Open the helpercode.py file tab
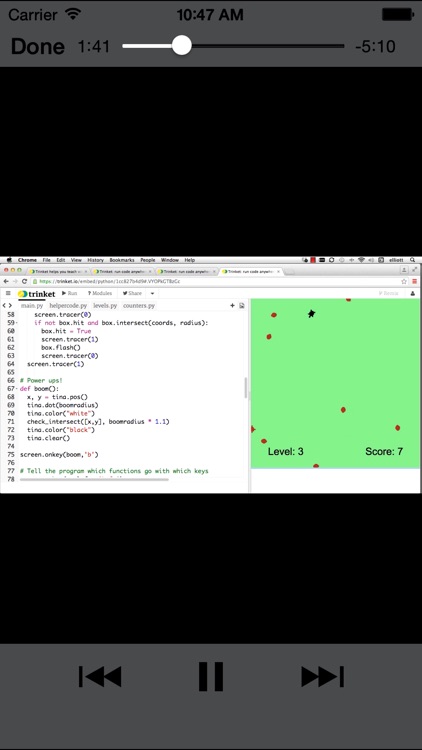Image resolution: width=422 pixels, height=750 pixels. [x=68, y=306]
